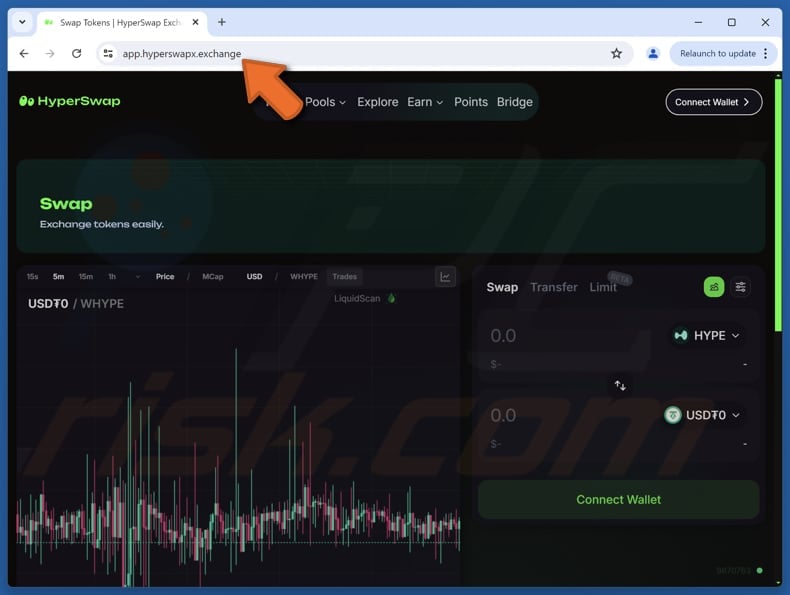Swap token direction with the arrows icon
The height and width of the screenshot is (595, 790).
[x=620, y=385]
